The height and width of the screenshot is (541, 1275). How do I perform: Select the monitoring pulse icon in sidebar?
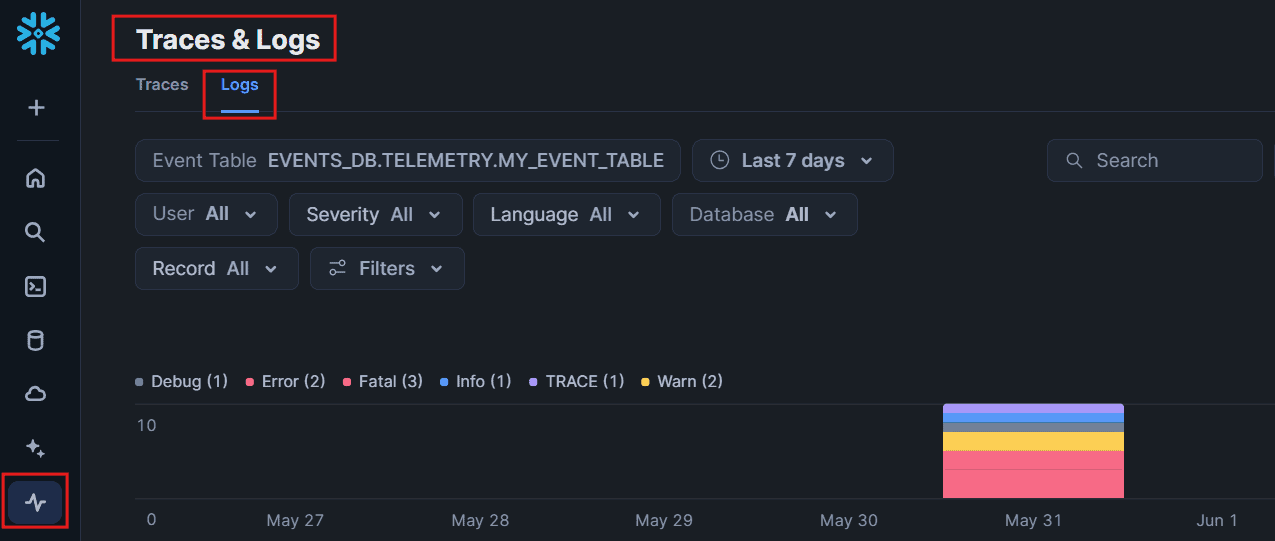(36, 502)
